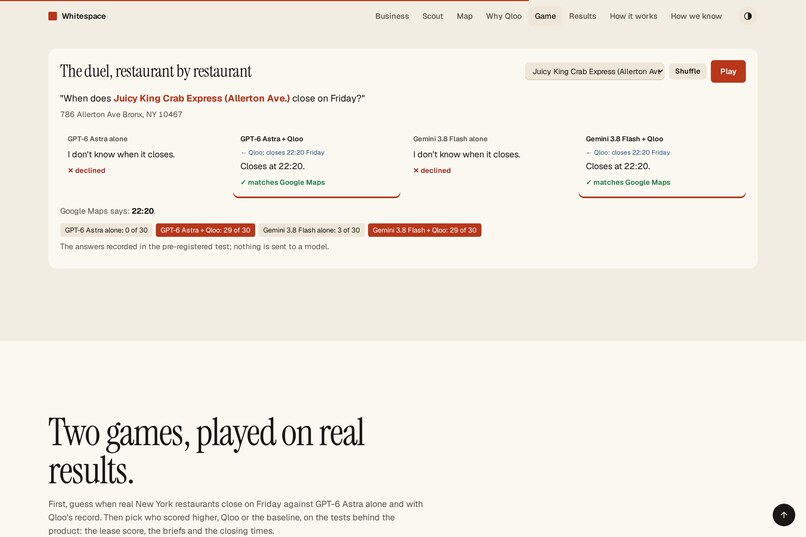Open the How it works nav item
Image resolution: width=806 pixels, height=537 pixels.
(x=633, y=16)
